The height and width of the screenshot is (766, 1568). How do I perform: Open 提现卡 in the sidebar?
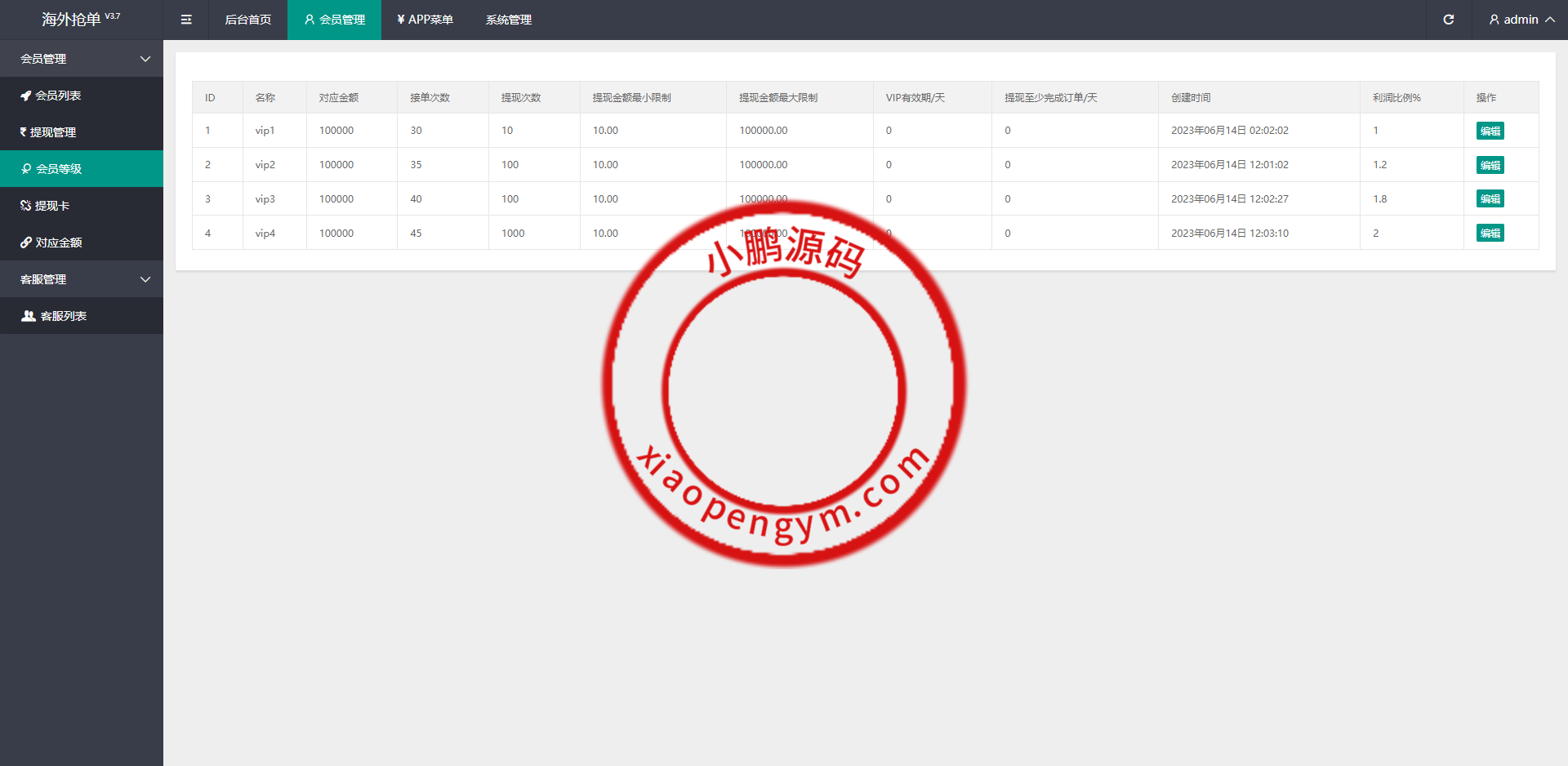(51, 206)
